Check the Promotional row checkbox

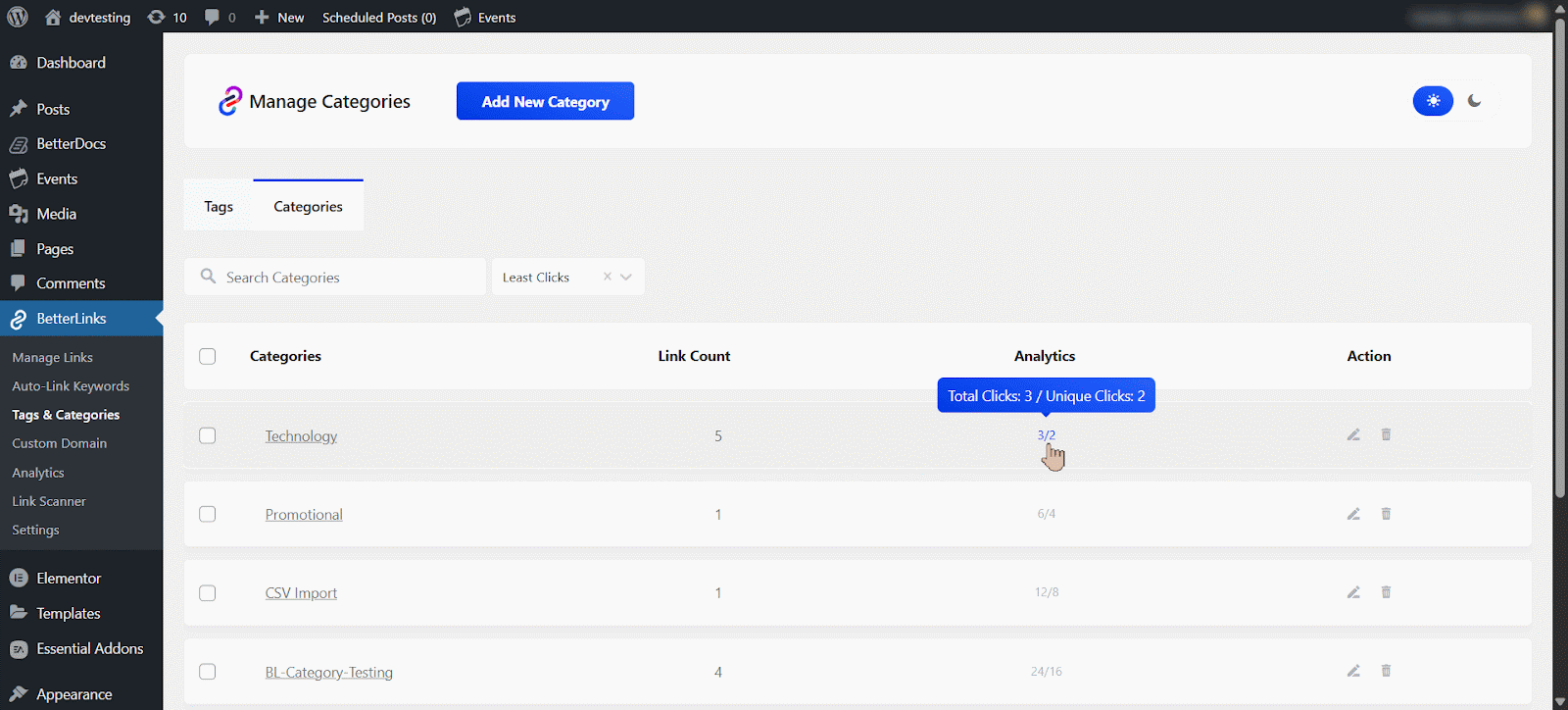pyautogui.click(x=208, y=514)
